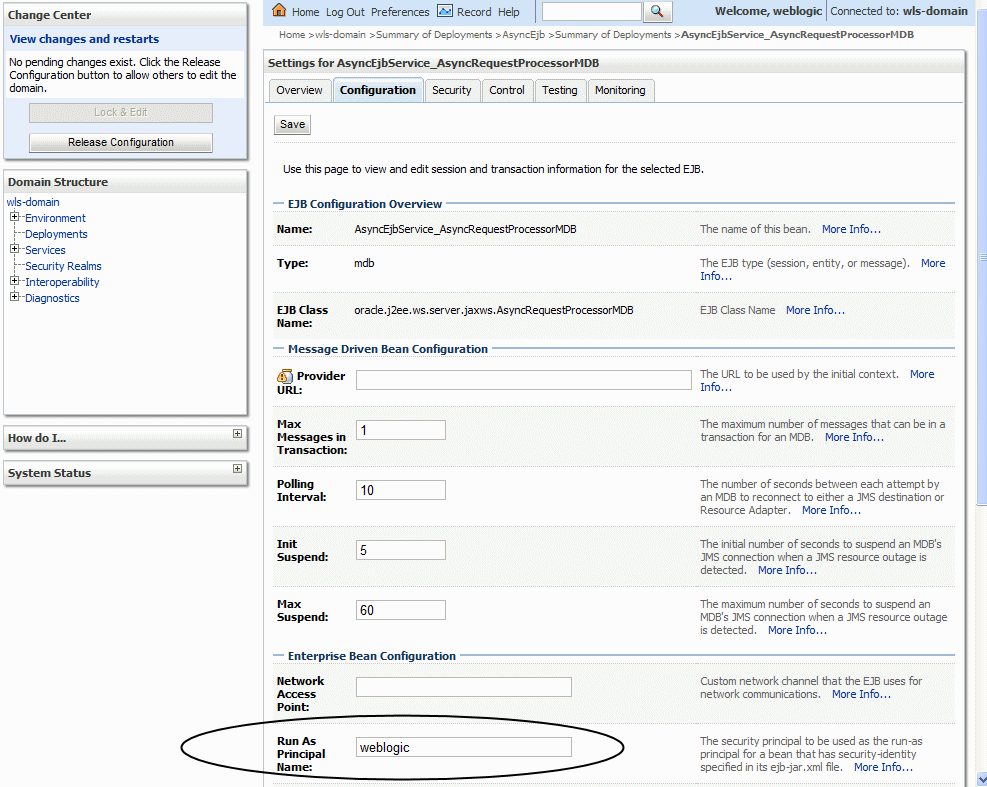The image size is (987, 787).
Task: Click the AsyncEjb breadcrumb link
Action: pyautogui.click(x=523, y=33)
